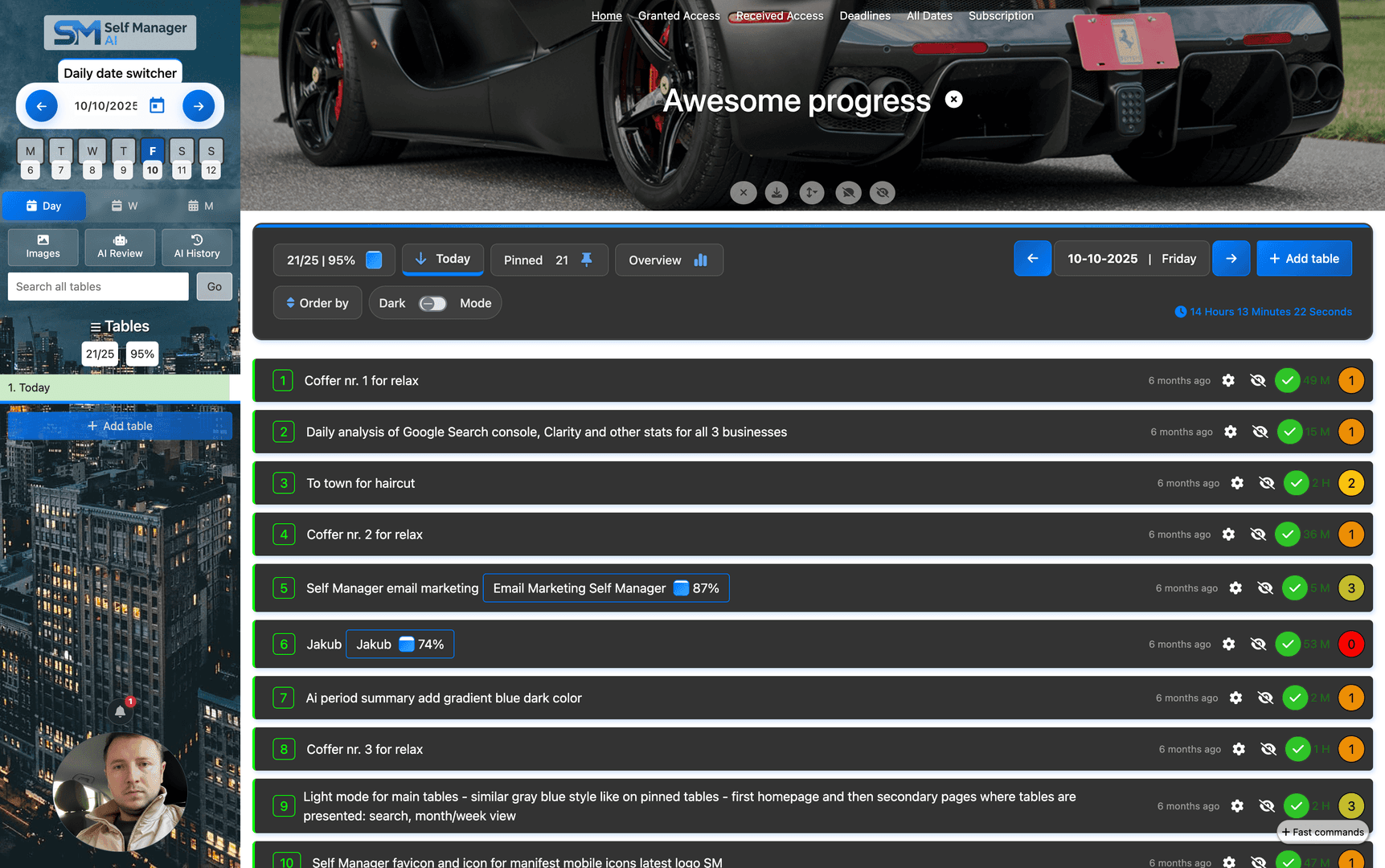Image resolution: width=1385 pixels, height=868 pixels.
Task: Go to previous day in date switcher
Action: pos(42,106)
